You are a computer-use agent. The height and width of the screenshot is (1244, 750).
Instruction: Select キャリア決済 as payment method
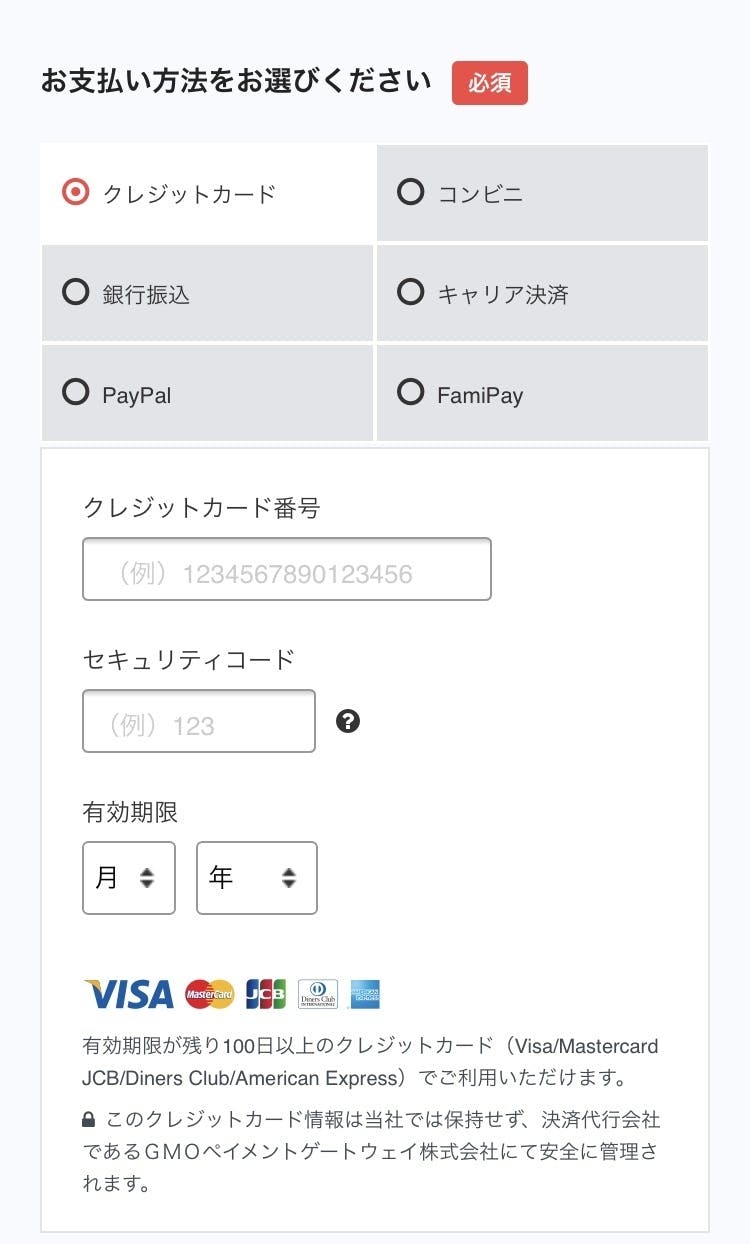click(411, 293)
